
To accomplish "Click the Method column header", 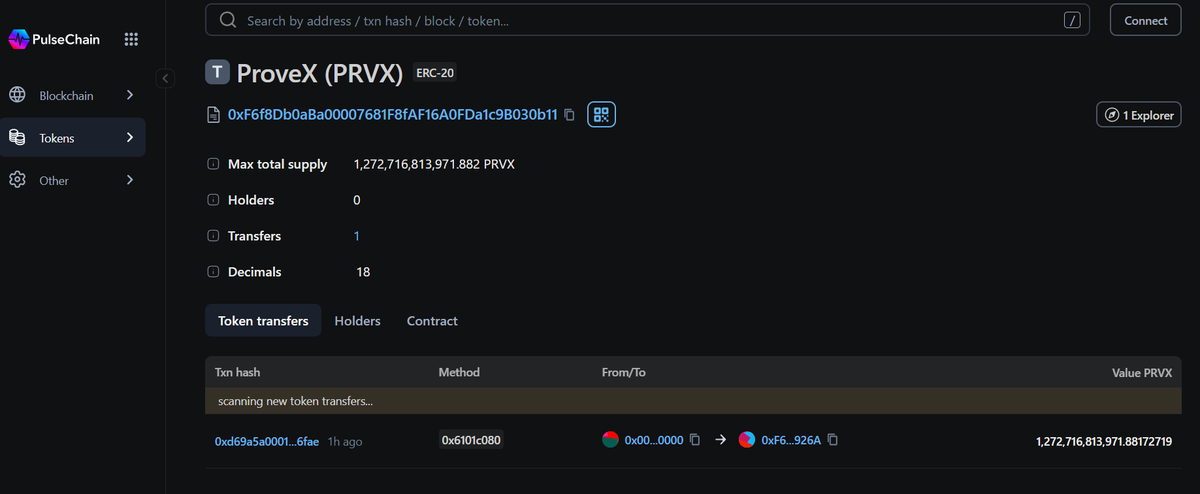I will [x=459, y=372].
